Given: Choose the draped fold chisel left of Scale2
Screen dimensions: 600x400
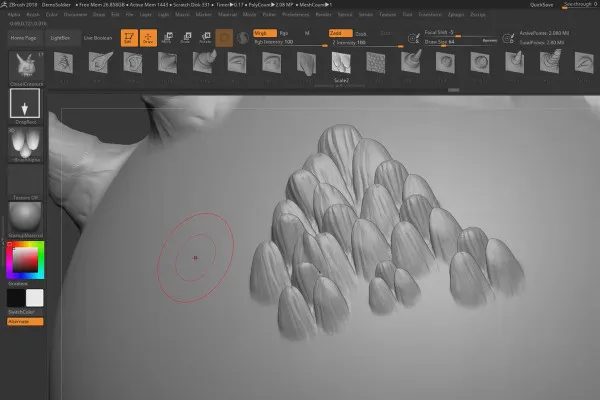Looking at the screenshot, I should click(x=307, y=63).
